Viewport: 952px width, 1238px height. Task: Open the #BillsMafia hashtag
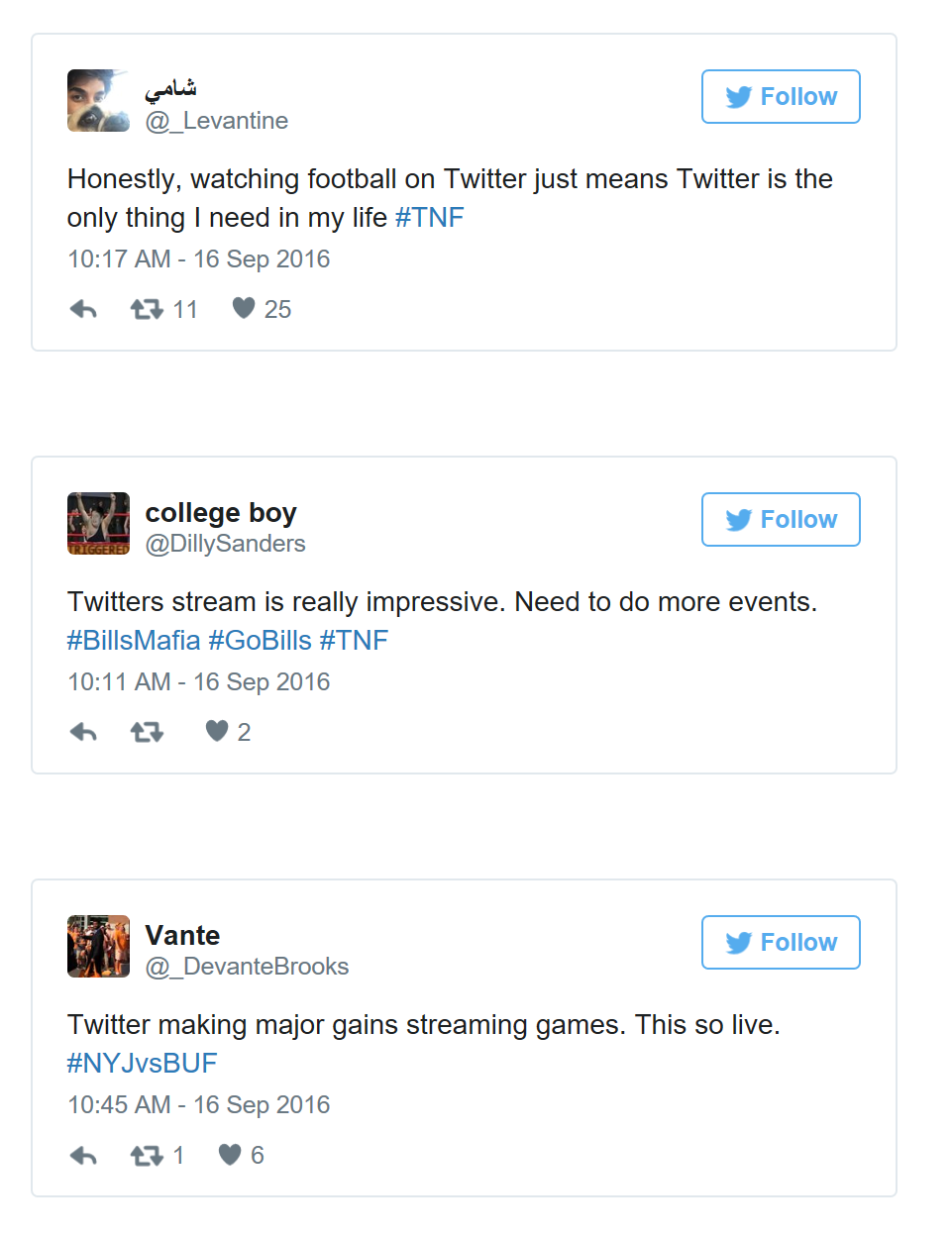(x=134, y=641)
